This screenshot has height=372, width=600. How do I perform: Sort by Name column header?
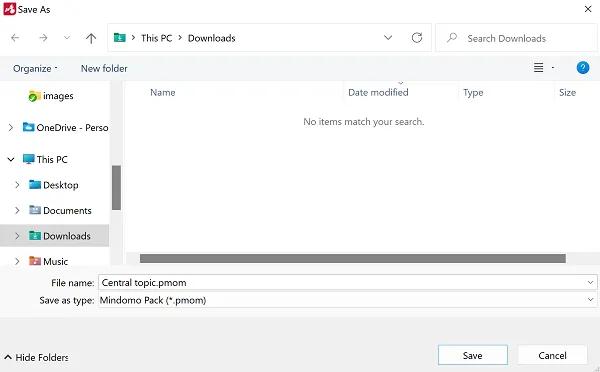(x=163, y=93)
